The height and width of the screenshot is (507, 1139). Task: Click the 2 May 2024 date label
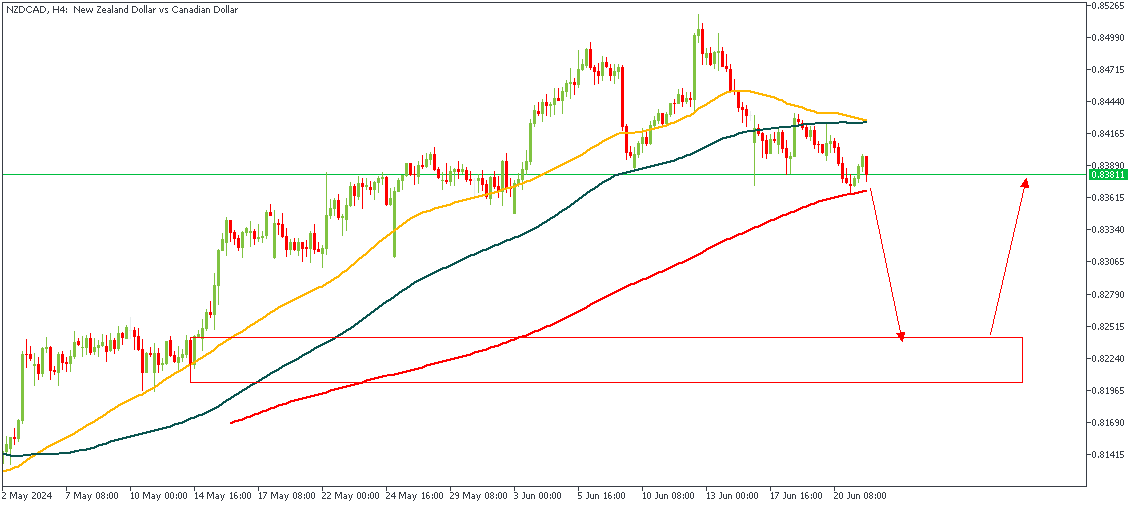[x=25, y=496]
